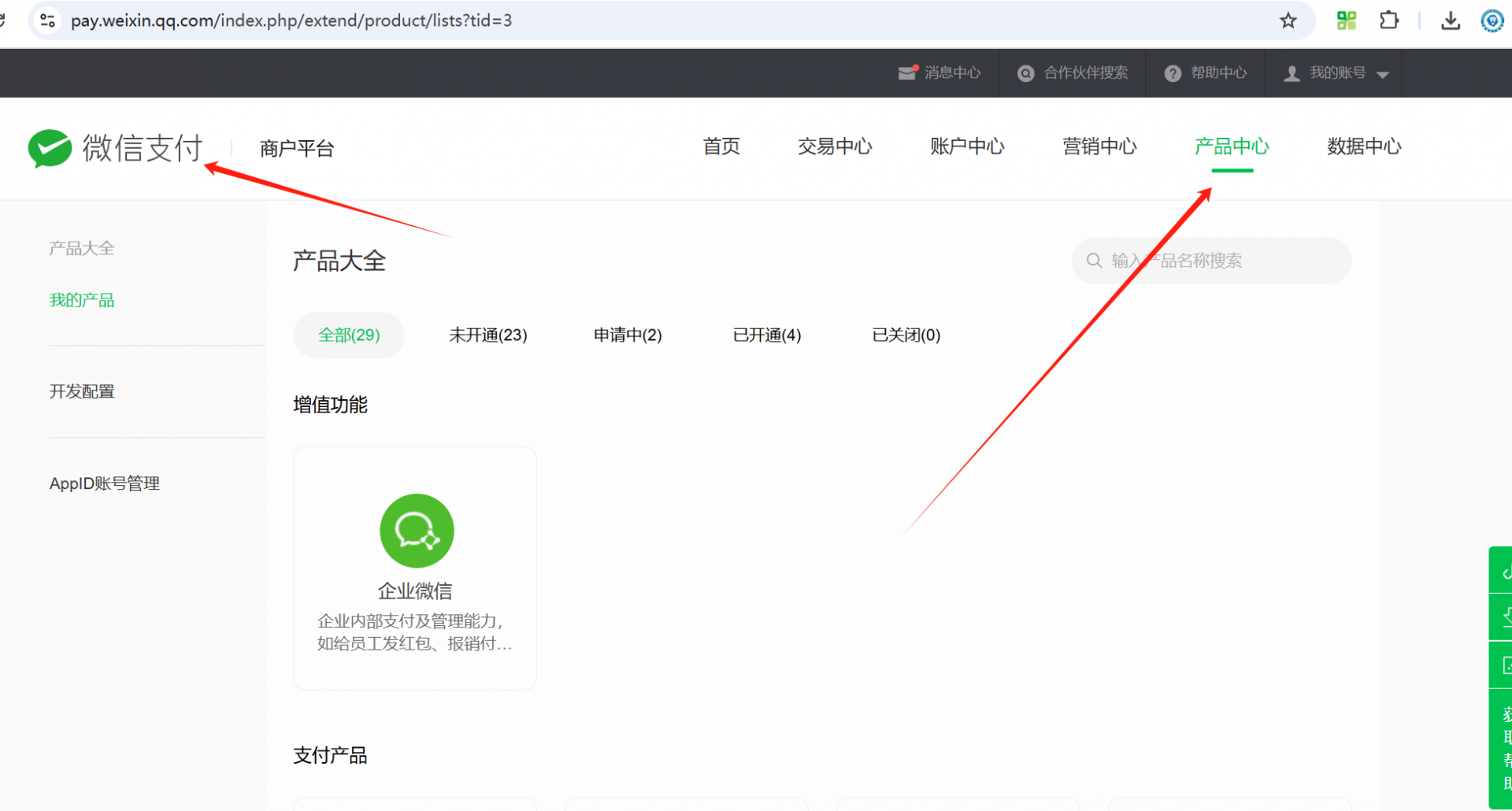Click the browser address bar URL
Viewport: 1512px width, 811px height.
point(291,20)
